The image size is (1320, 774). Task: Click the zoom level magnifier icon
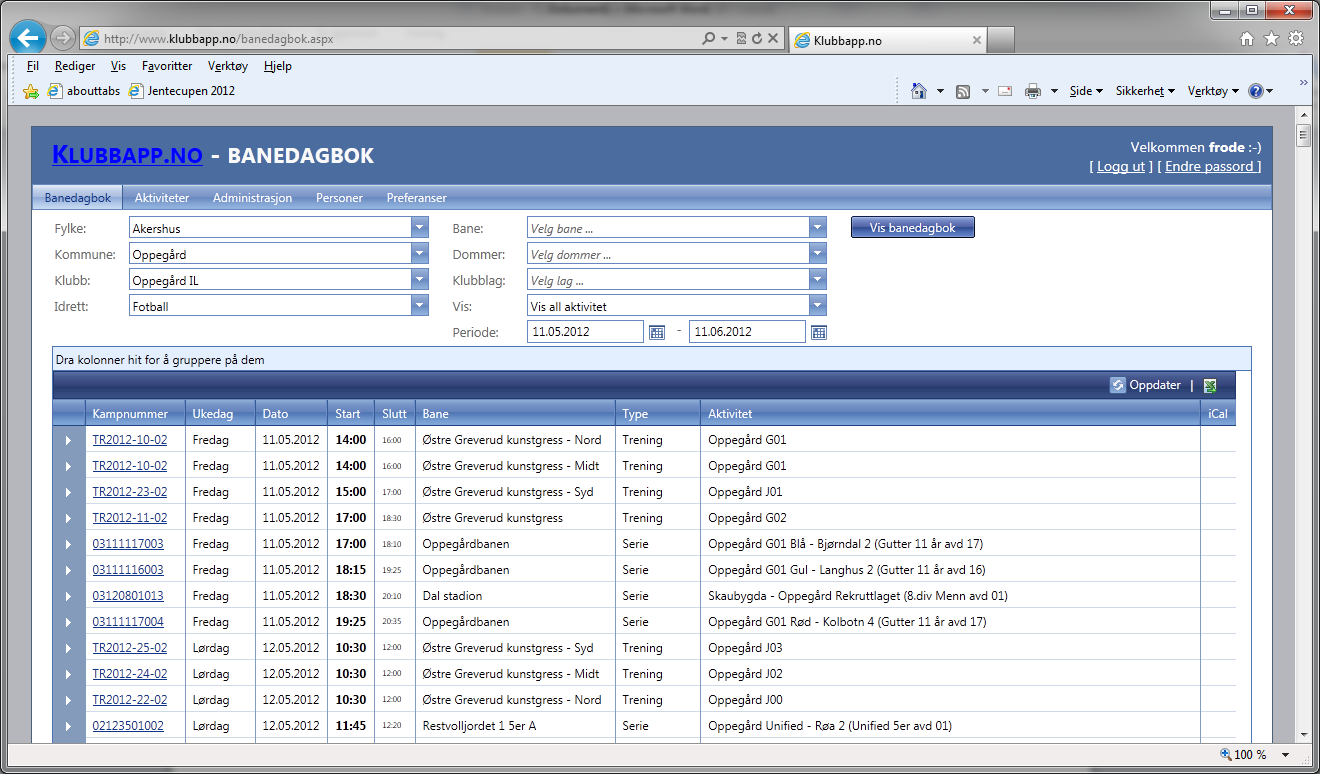click(x=1226, y=755)
